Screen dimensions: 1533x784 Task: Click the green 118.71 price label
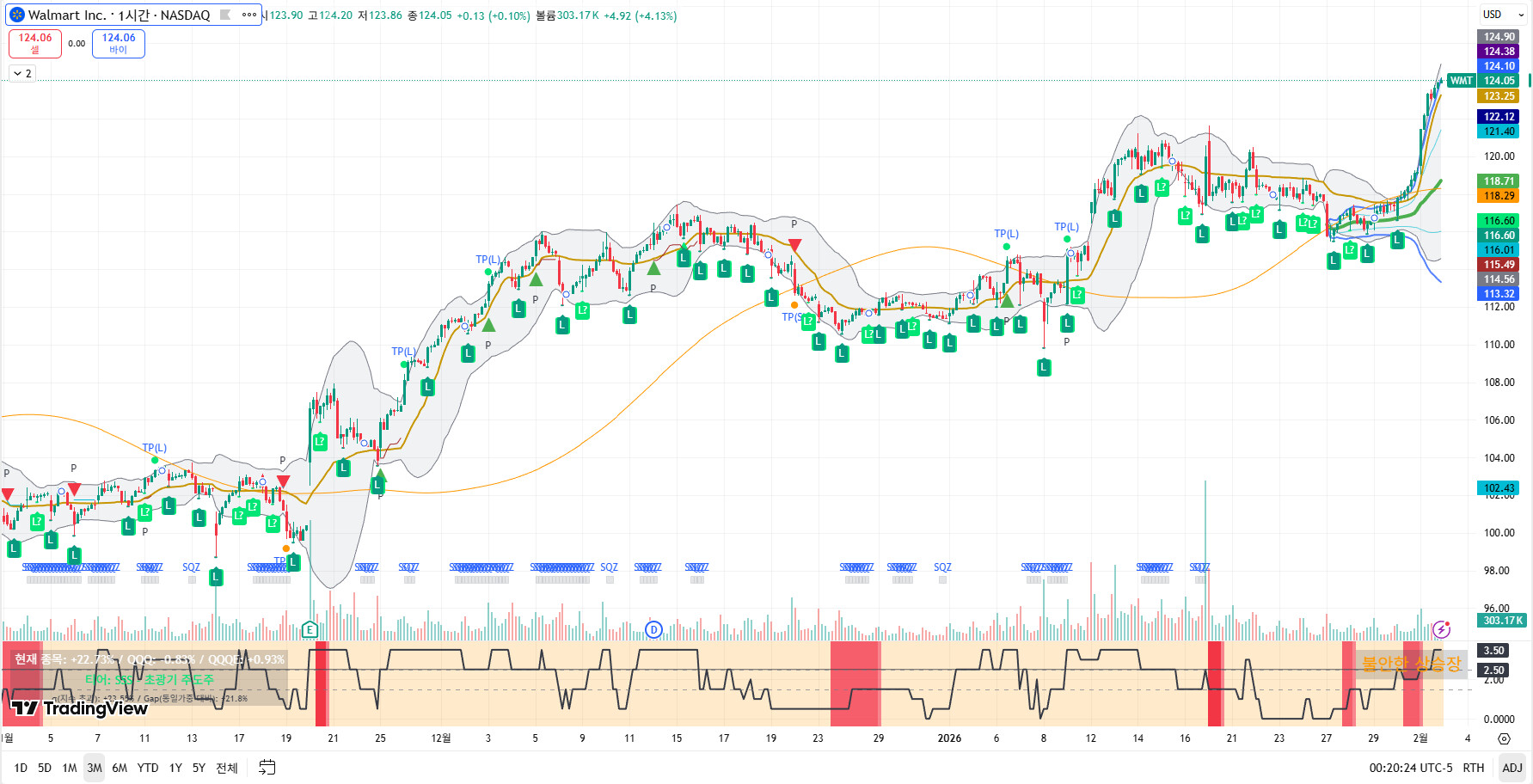click(x=1499, y=181)
